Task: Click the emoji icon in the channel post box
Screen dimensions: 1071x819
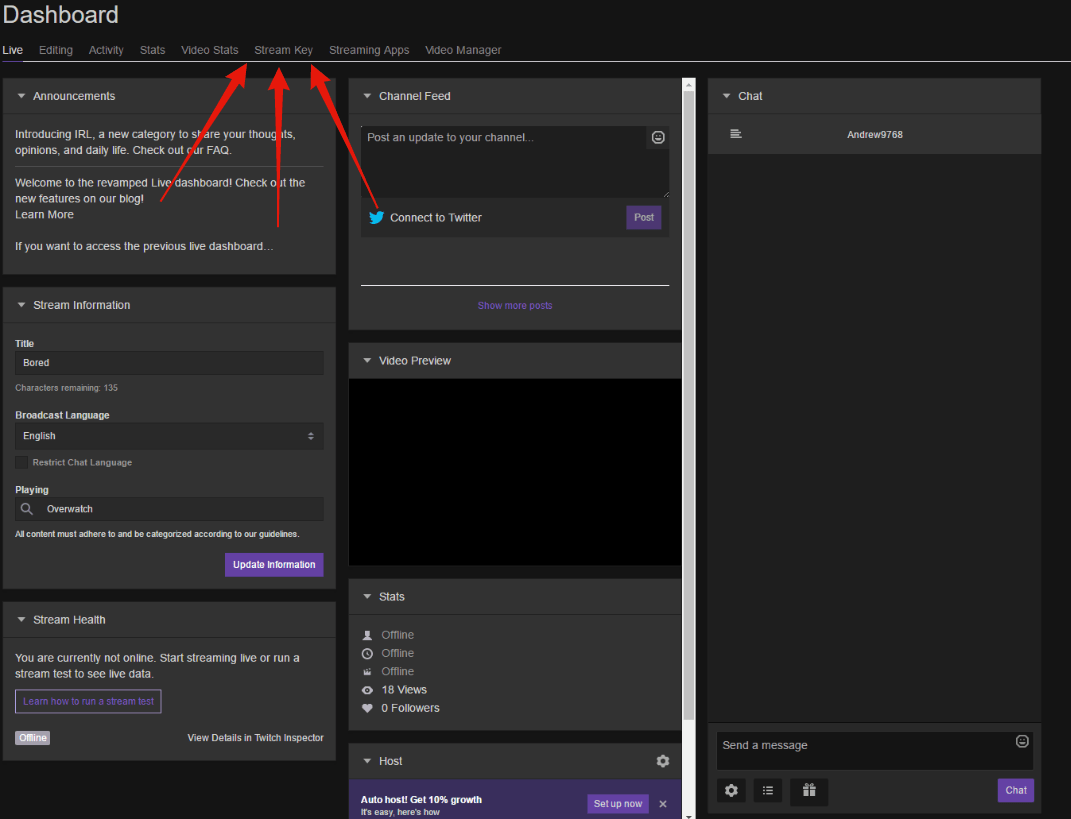Action: (658, 137)
